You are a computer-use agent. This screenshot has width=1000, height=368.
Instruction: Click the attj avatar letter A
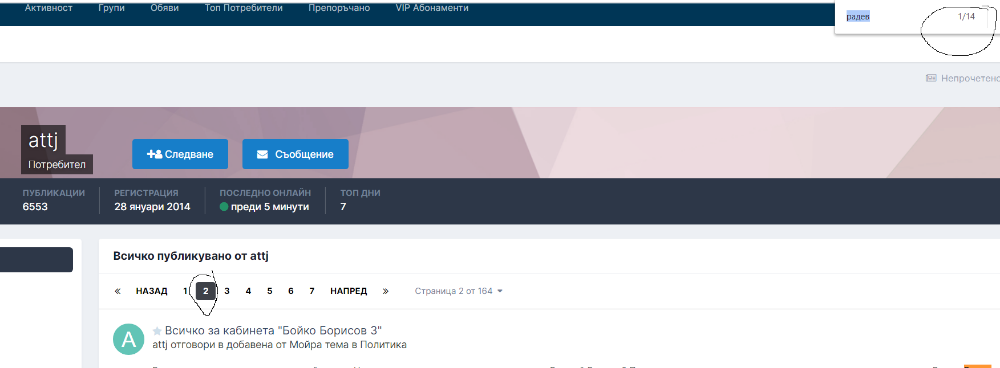tap(129, 339)
